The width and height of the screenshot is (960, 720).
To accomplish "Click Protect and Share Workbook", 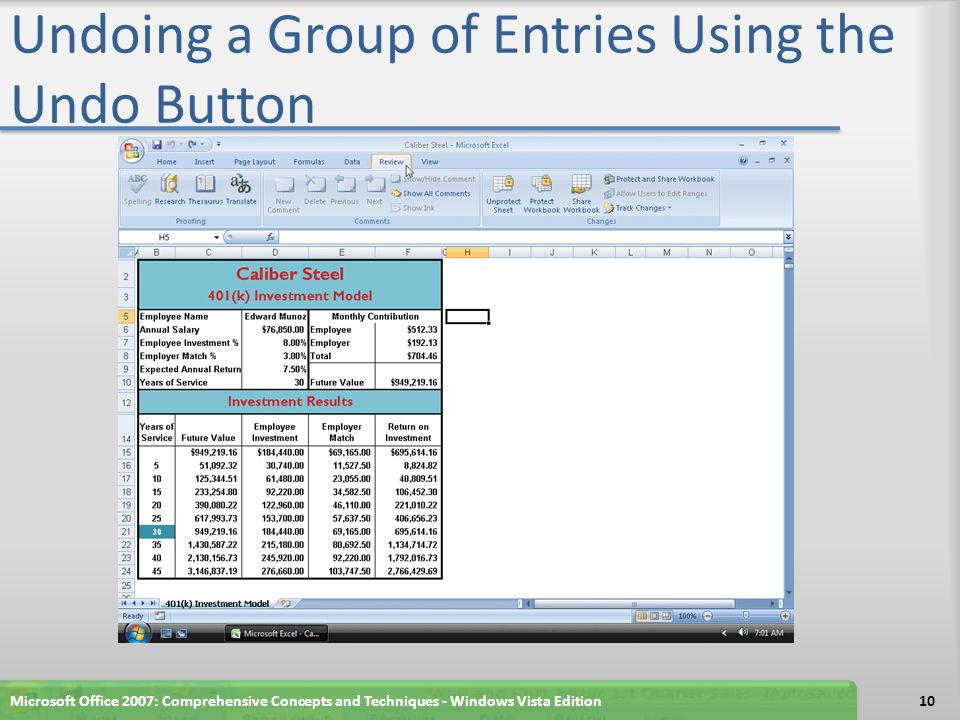I will [659, 179].
